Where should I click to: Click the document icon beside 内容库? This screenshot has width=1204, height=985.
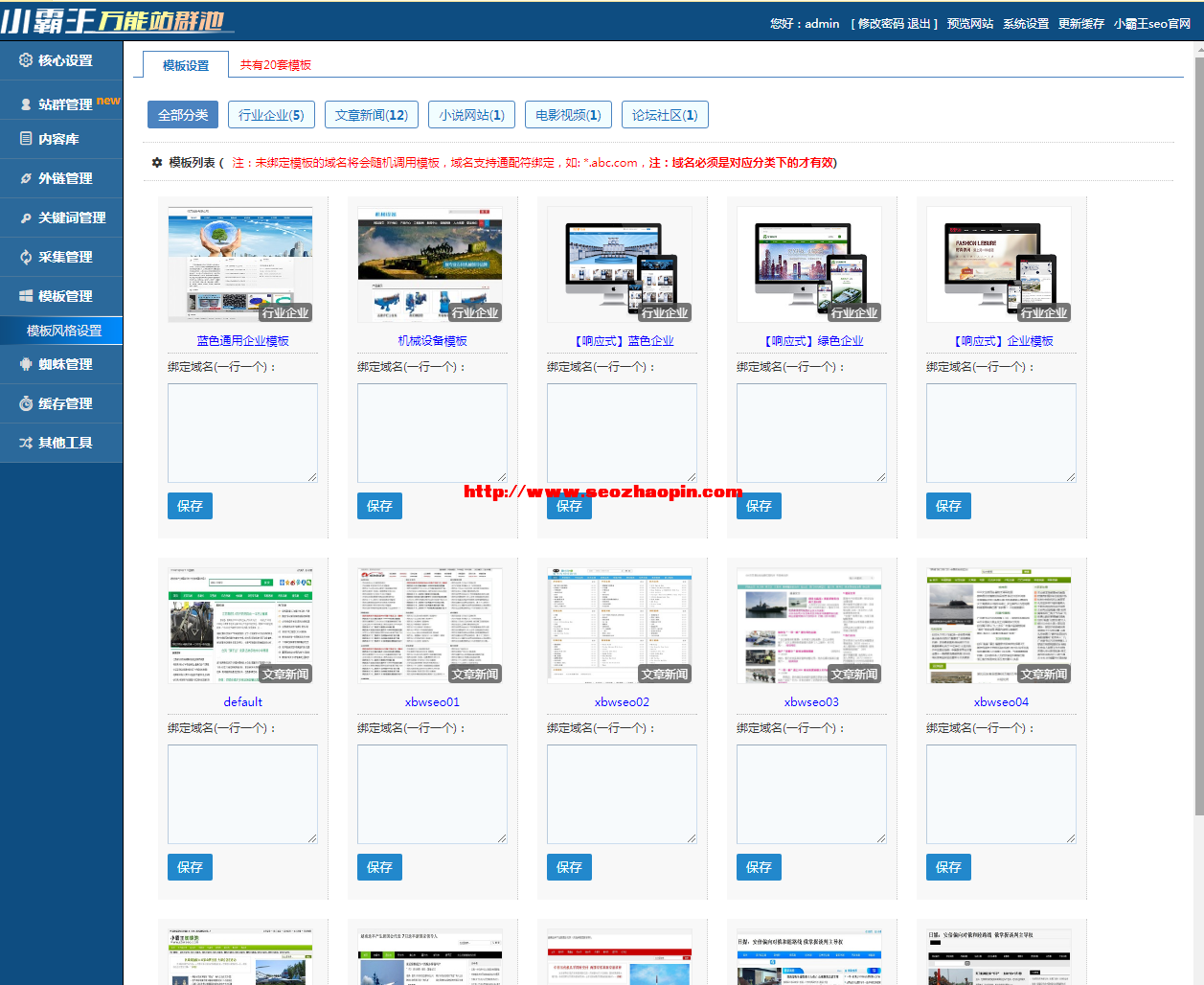coord(26,139)
